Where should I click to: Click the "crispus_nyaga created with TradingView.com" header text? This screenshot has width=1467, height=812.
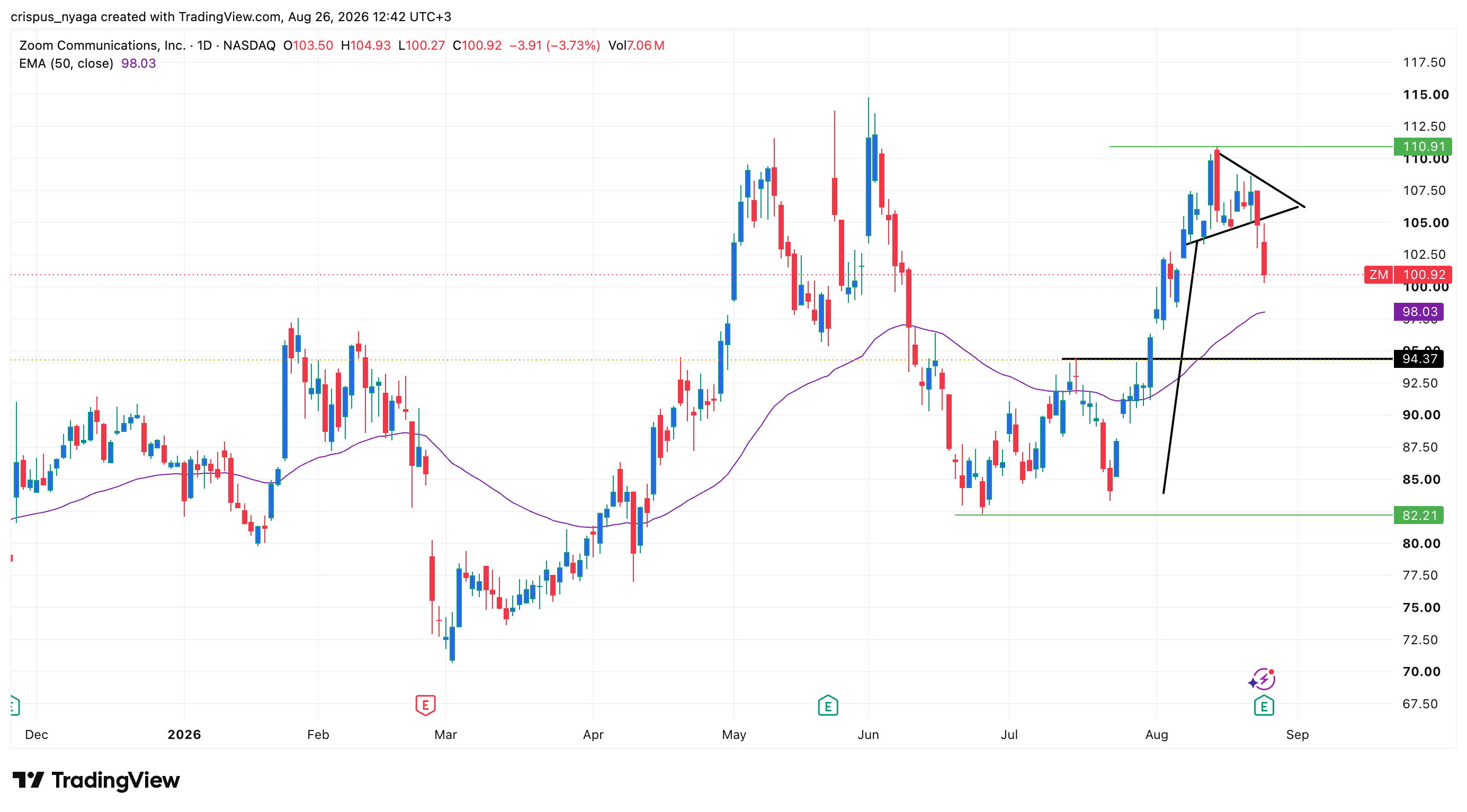tap(145, 16)
